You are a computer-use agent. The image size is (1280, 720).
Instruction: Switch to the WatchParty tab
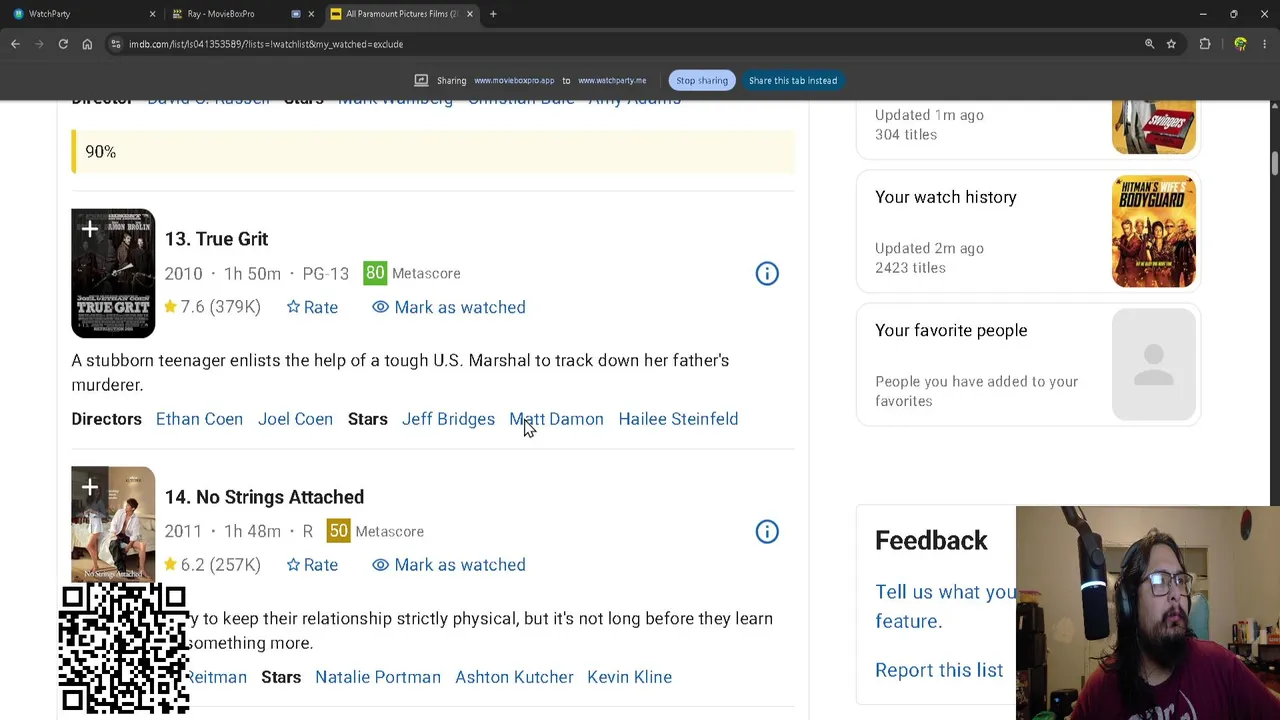tap(80, 14)
